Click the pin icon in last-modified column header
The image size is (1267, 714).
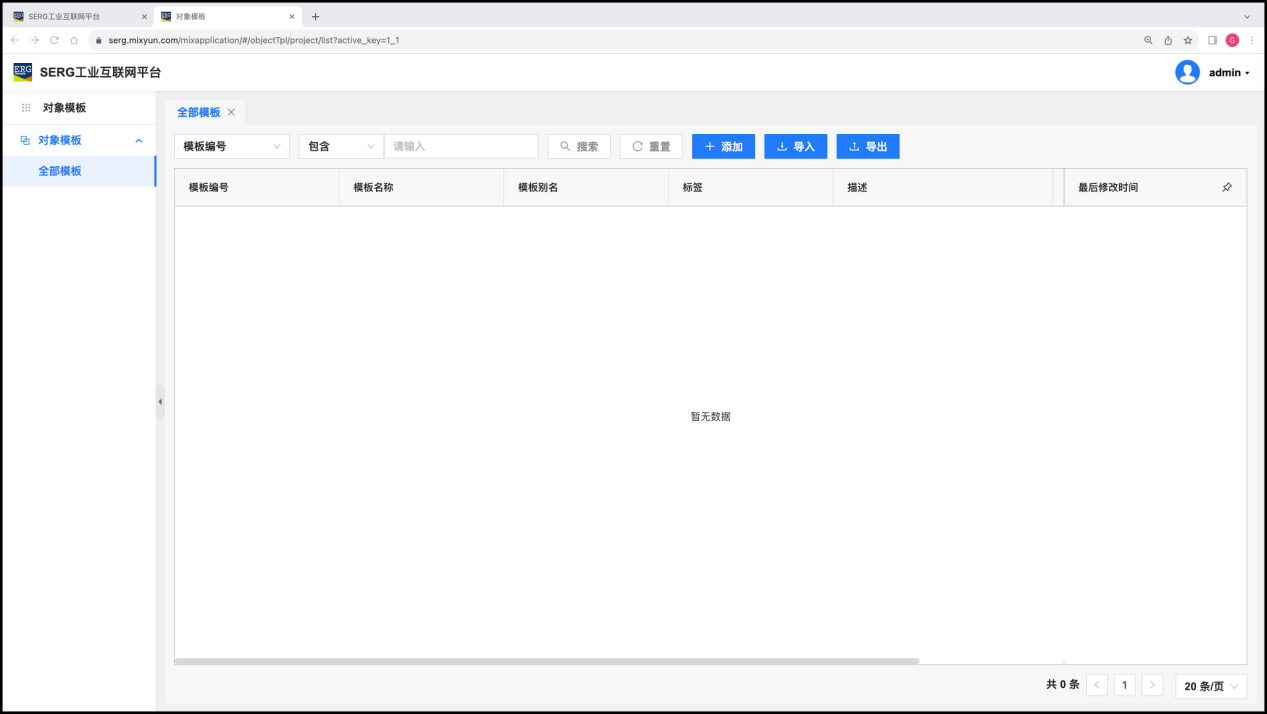pos(1227,187)
